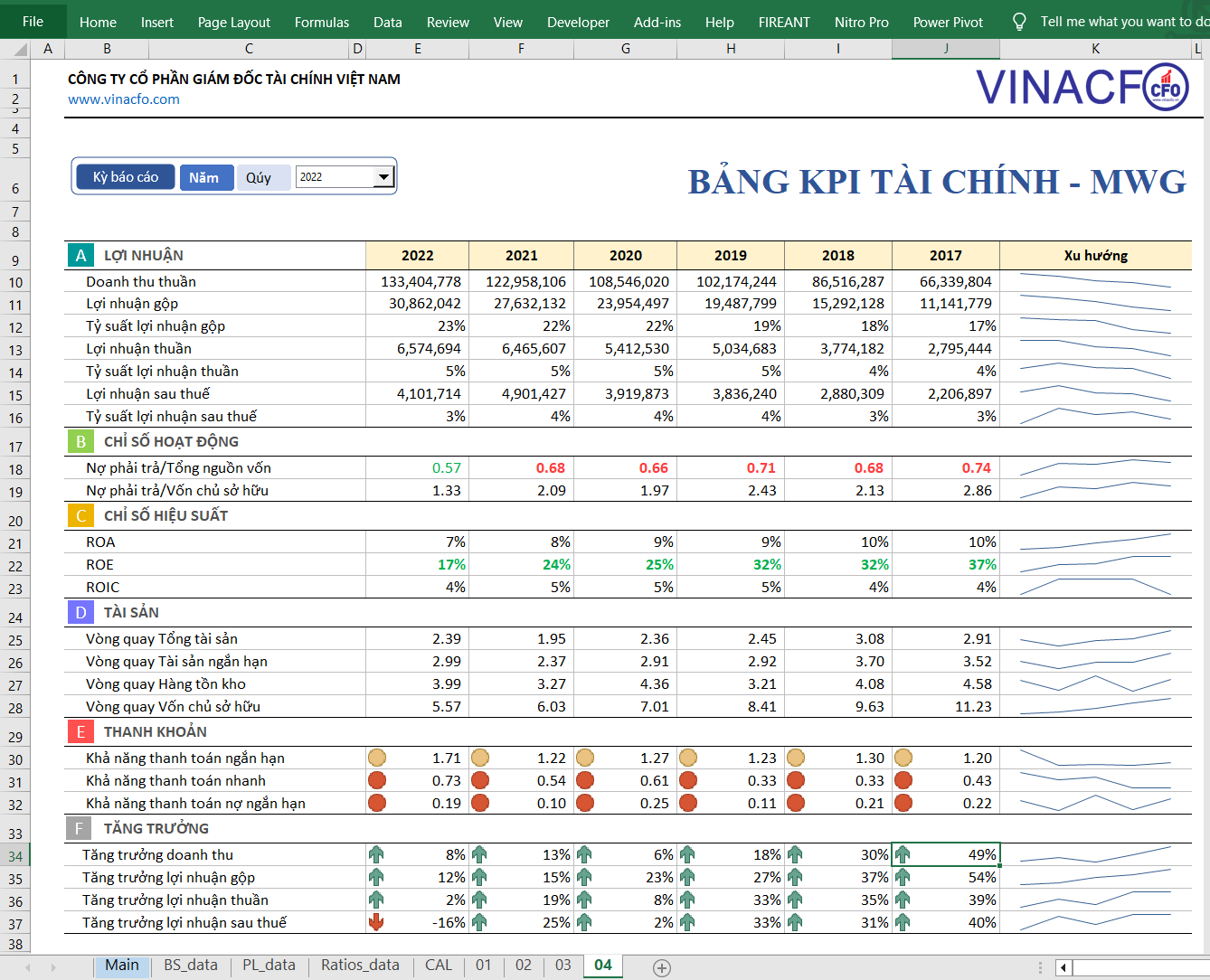Click section A teal letter badge

80,255
